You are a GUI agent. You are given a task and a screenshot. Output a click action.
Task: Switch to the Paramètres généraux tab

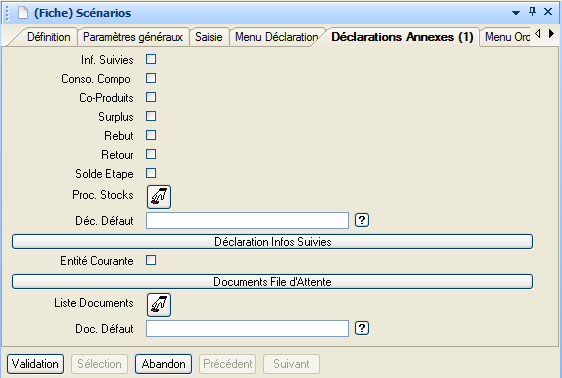[133, 37]
